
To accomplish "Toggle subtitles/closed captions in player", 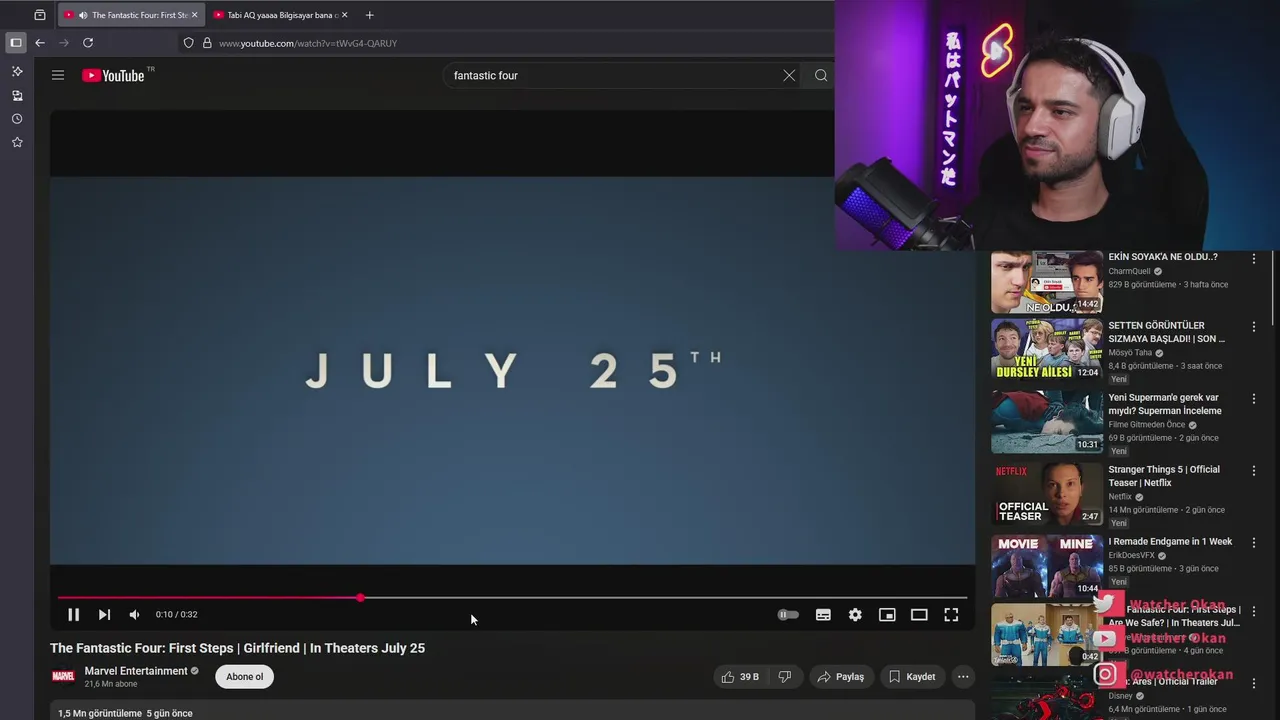I will 823,615.
